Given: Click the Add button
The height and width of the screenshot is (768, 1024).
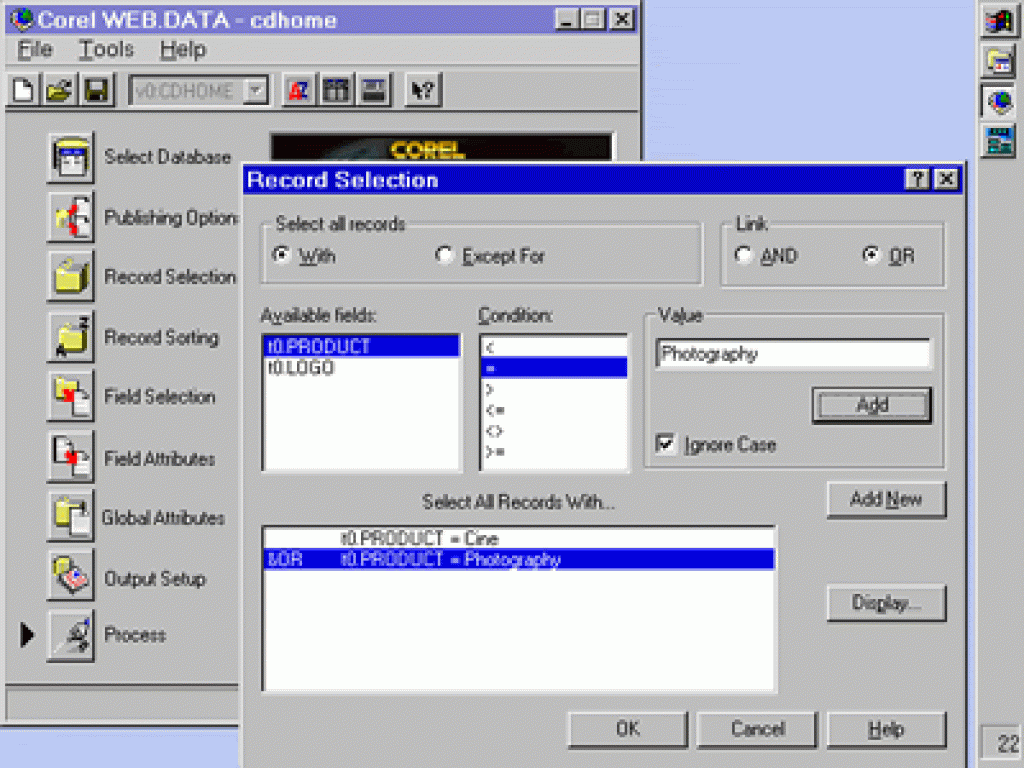Looking at the screenshot, I should (x=872, y=405).
